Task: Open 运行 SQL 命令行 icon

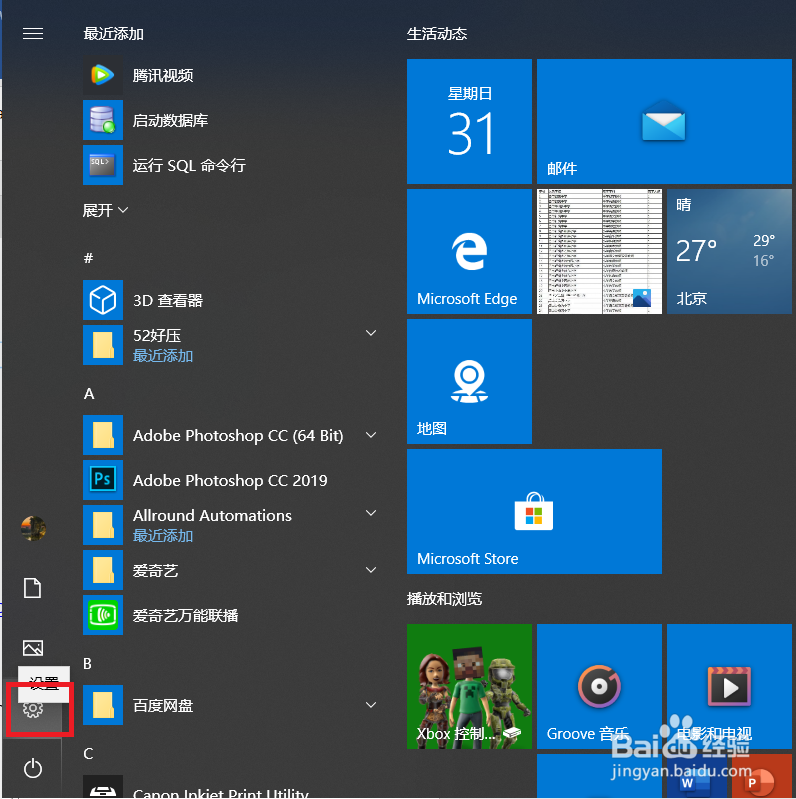Action: click(x=103, y=165)
